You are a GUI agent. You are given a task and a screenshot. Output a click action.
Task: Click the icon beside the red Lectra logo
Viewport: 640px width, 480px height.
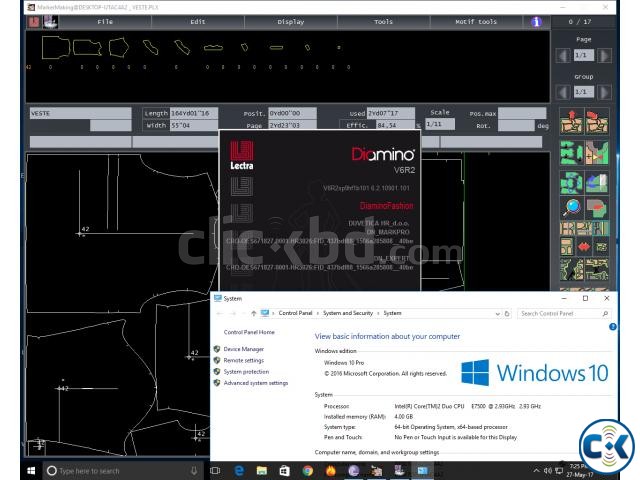pyautogui.click(x=50, y=22)
